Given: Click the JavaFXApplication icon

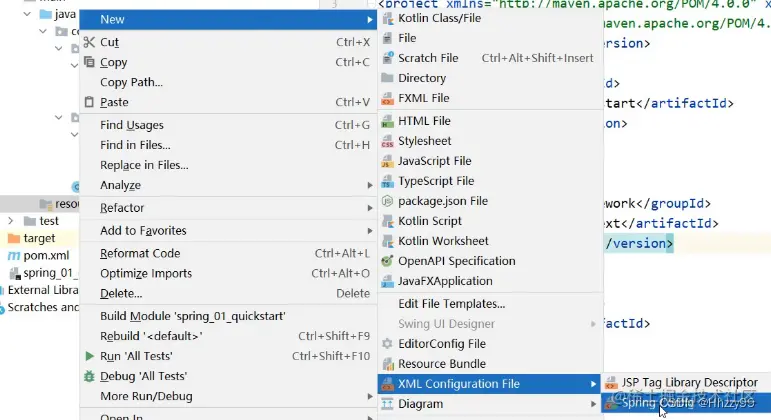Looking at the screenshot, I should tap(387, 281).
